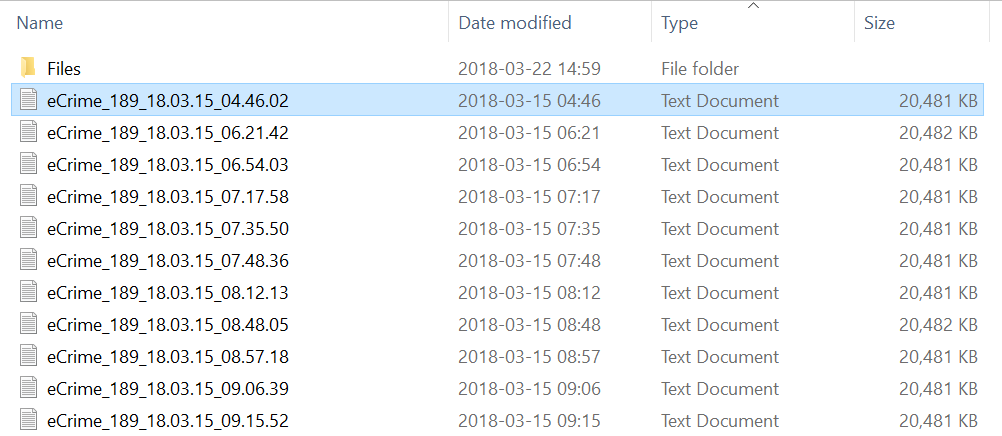The height and width of the screenshot is (436, 1002).
Task: Select the eCrime_189_18.03.15_08.57.18 file name
Action: (168, 356)
